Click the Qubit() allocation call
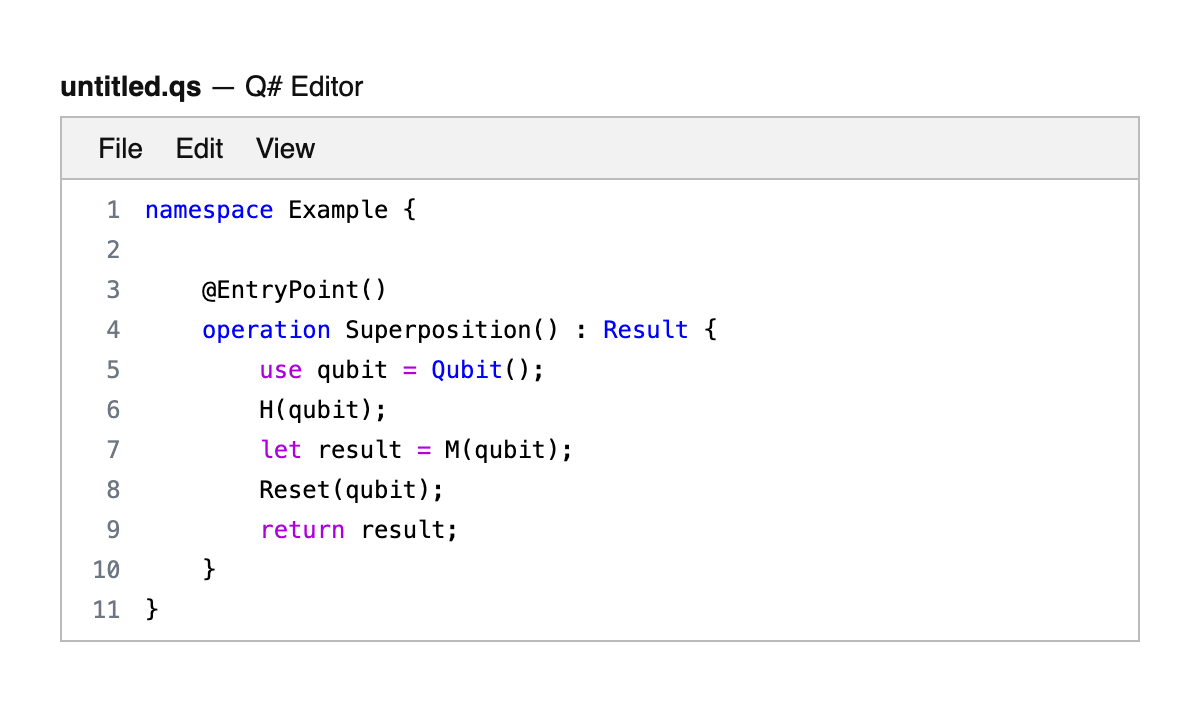Screen dimensions: 1200x710 [x=480, y=370]
